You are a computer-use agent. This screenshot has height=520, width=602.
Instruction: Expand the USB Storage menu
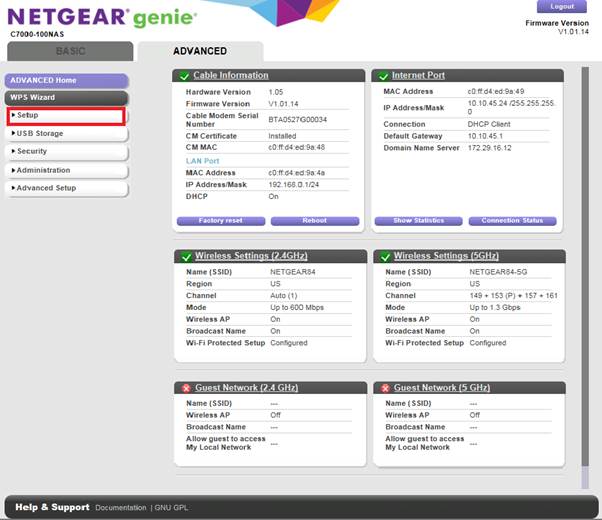coord(67,134)
